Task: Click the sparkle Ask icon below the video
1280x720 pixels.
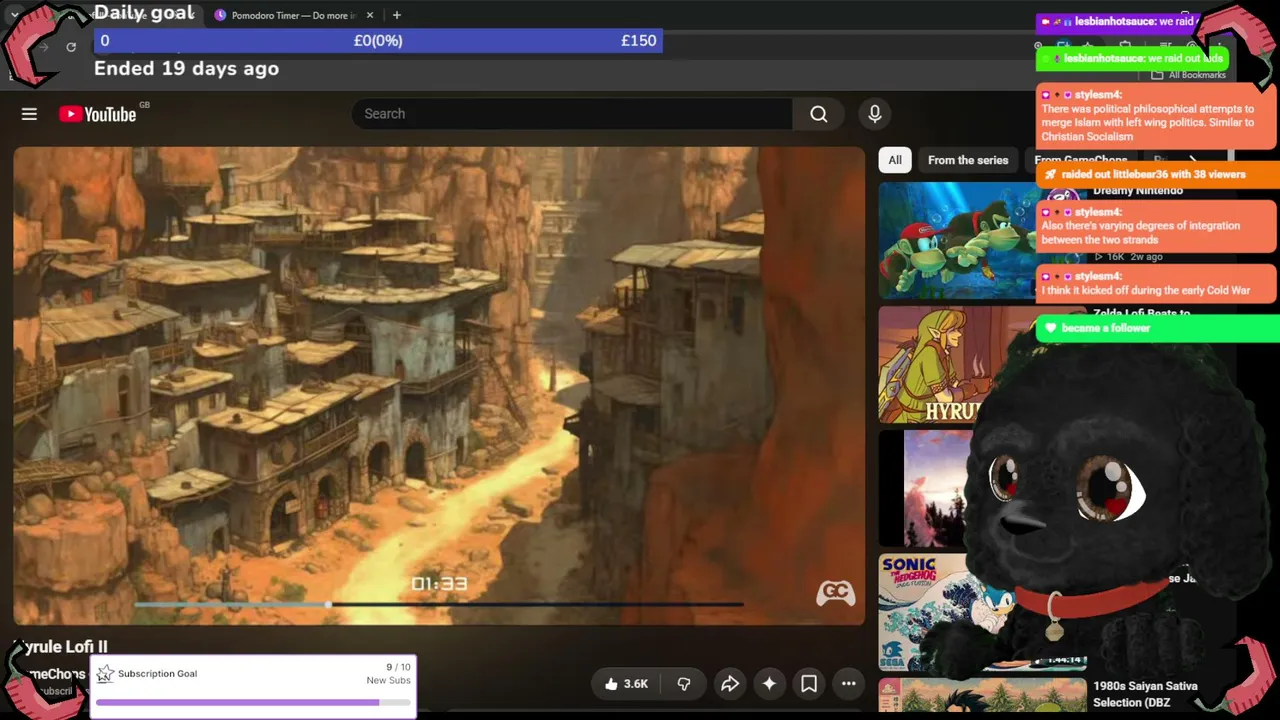Action: (x=769, y=684)
